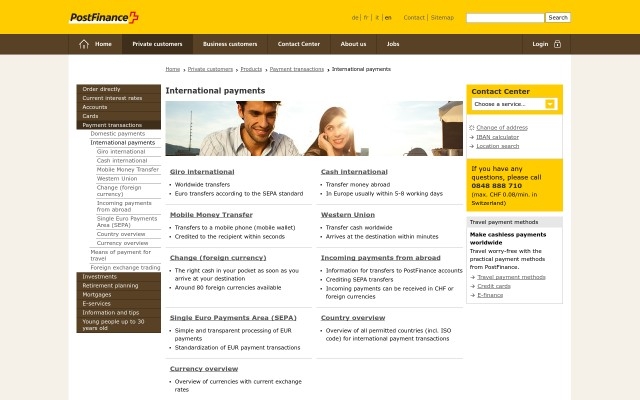The width and height of the screenshot is (640, 400).
Task: Open Investments in sidebar menu
Action: pyautogui.click(x=118, y=277)
